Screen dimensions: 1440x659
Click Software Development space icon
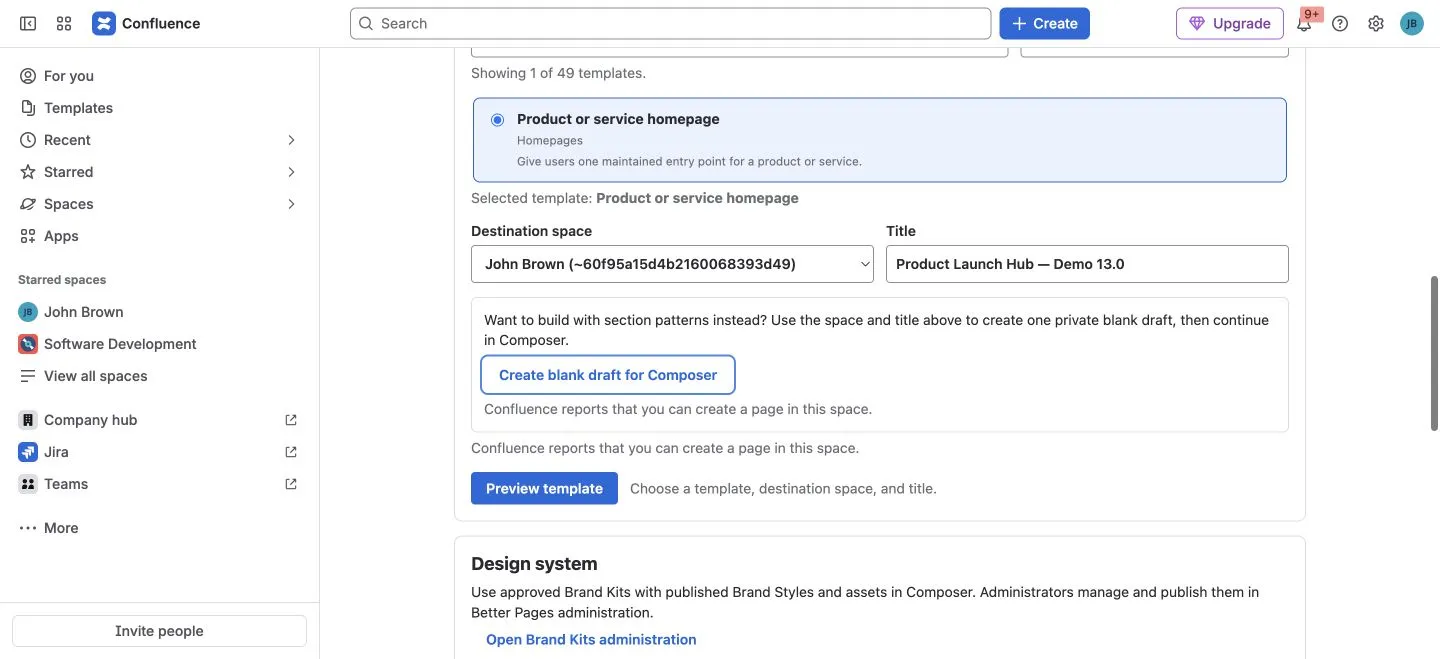coord(28,344)
